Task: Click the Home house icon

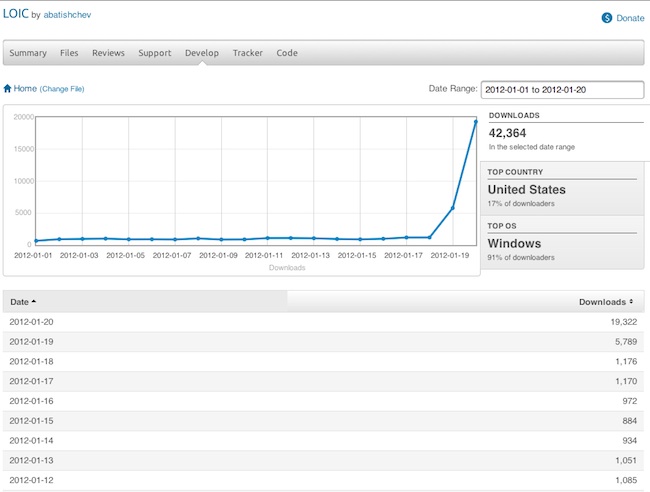Action: click(8, 89)
